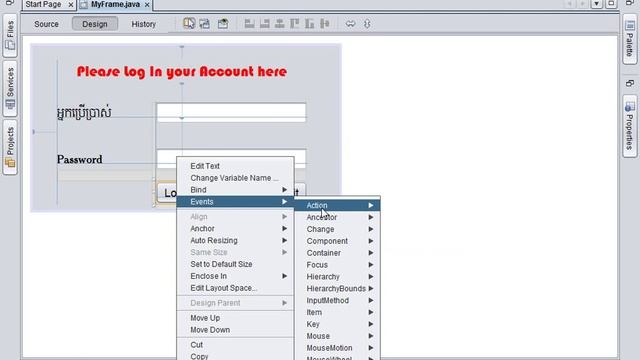Switch to Design view
640x360 pixels.
[95, 24]
